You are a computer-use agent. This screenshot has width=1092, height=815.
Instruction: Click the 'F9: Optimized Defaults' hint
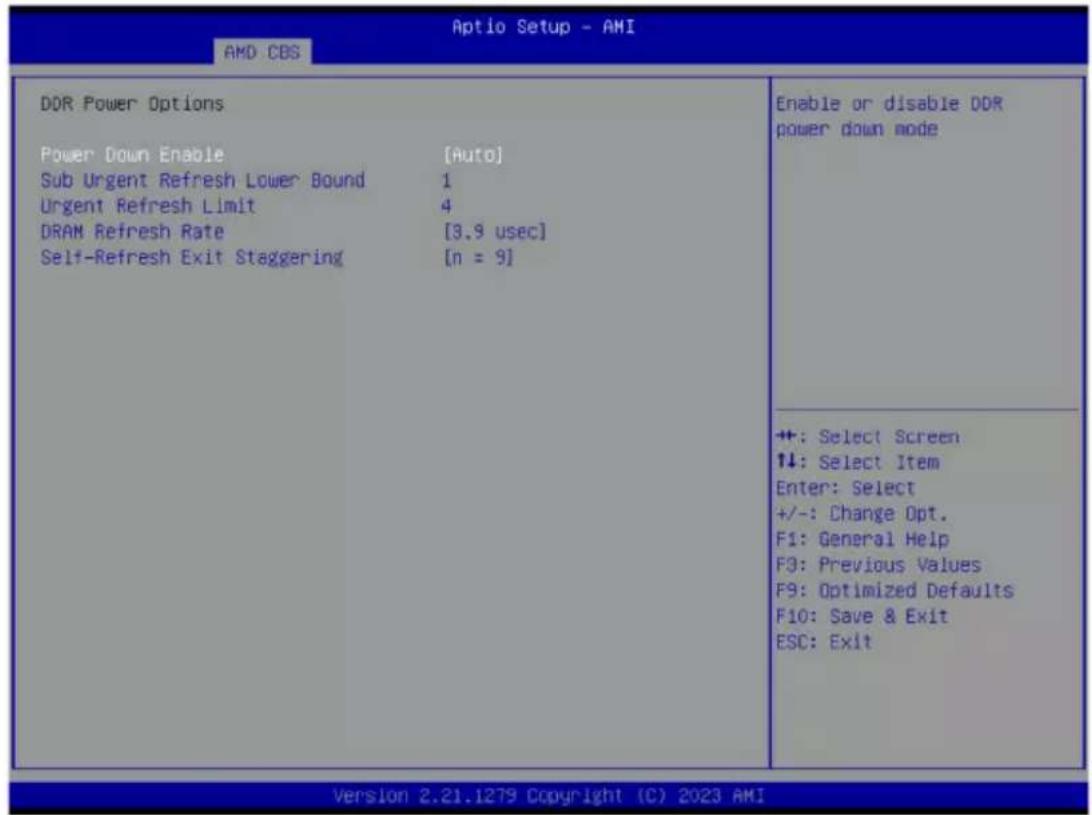tap(895, 591)
